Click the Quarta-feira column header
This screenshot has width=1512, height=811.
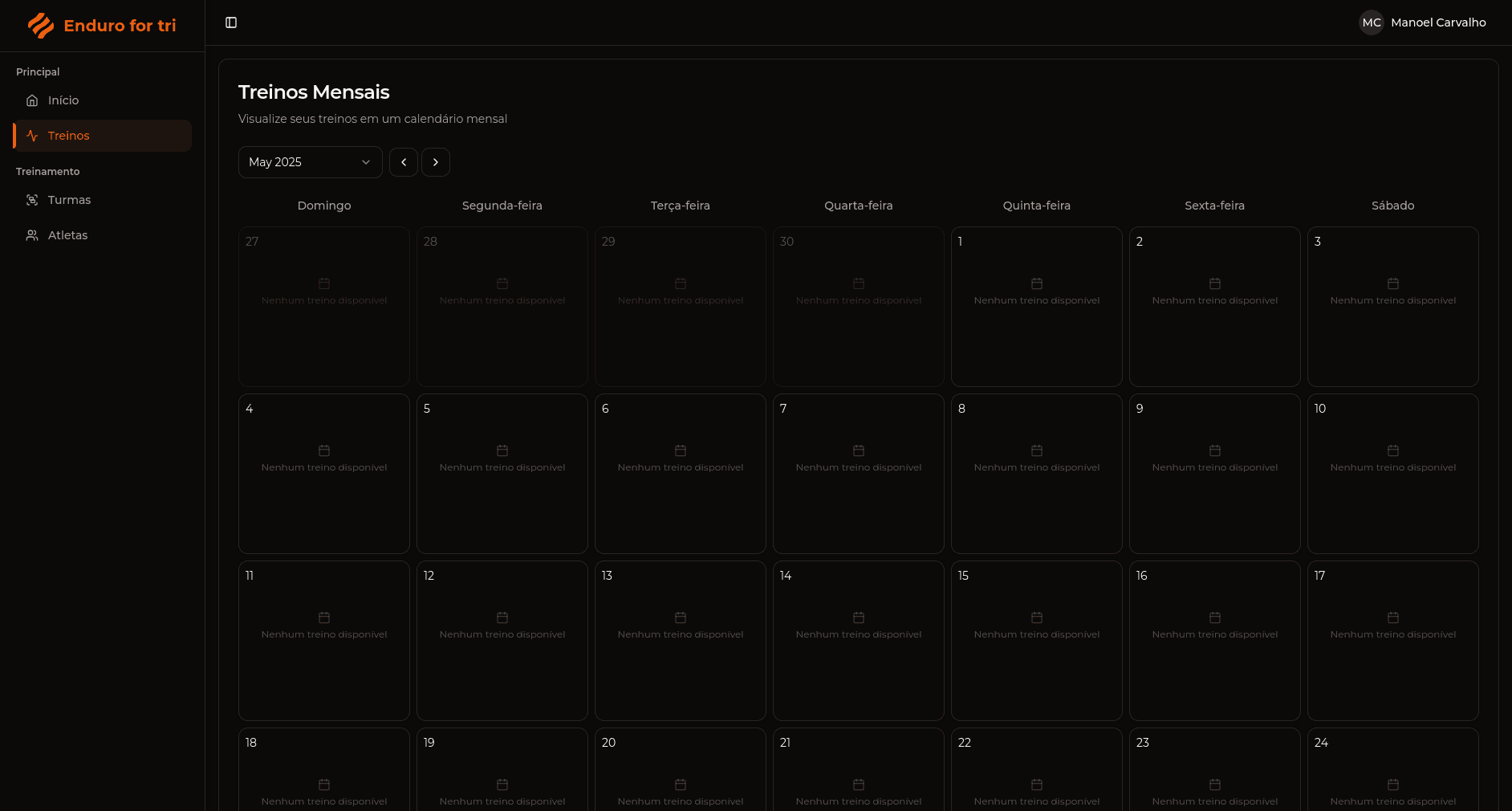click(x=859, y=206)
